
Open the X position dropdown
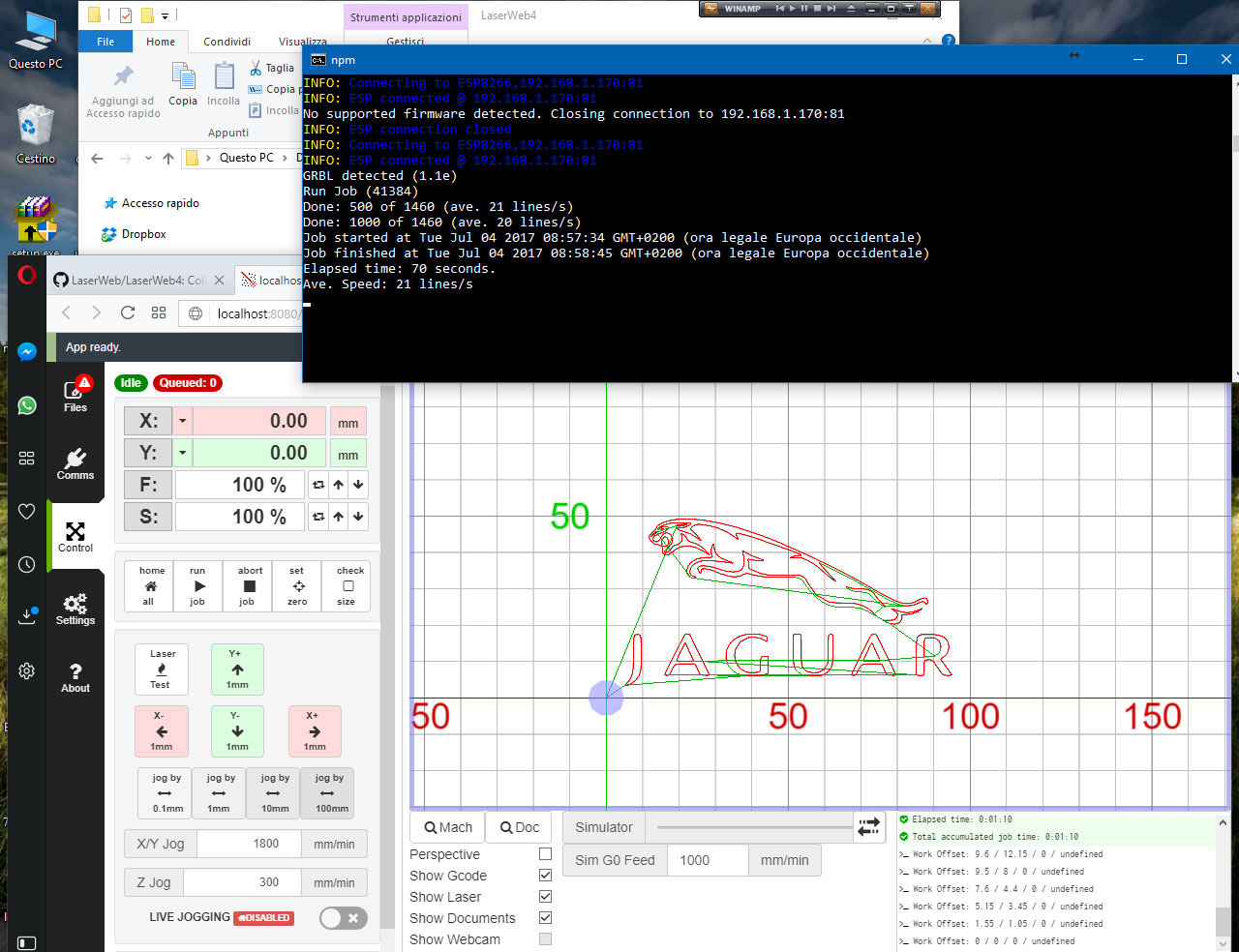(181, 421)
